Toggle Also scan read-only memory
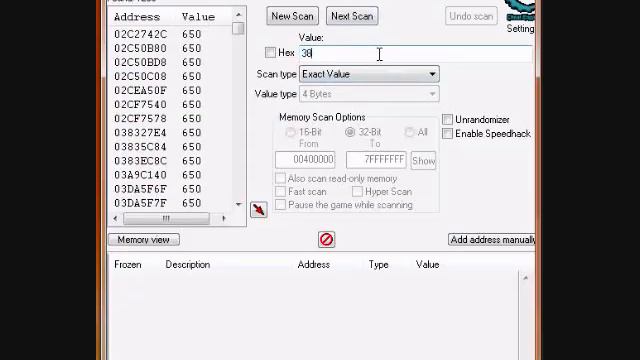This screenshot has width=640, height=360. tap(280, 178)
